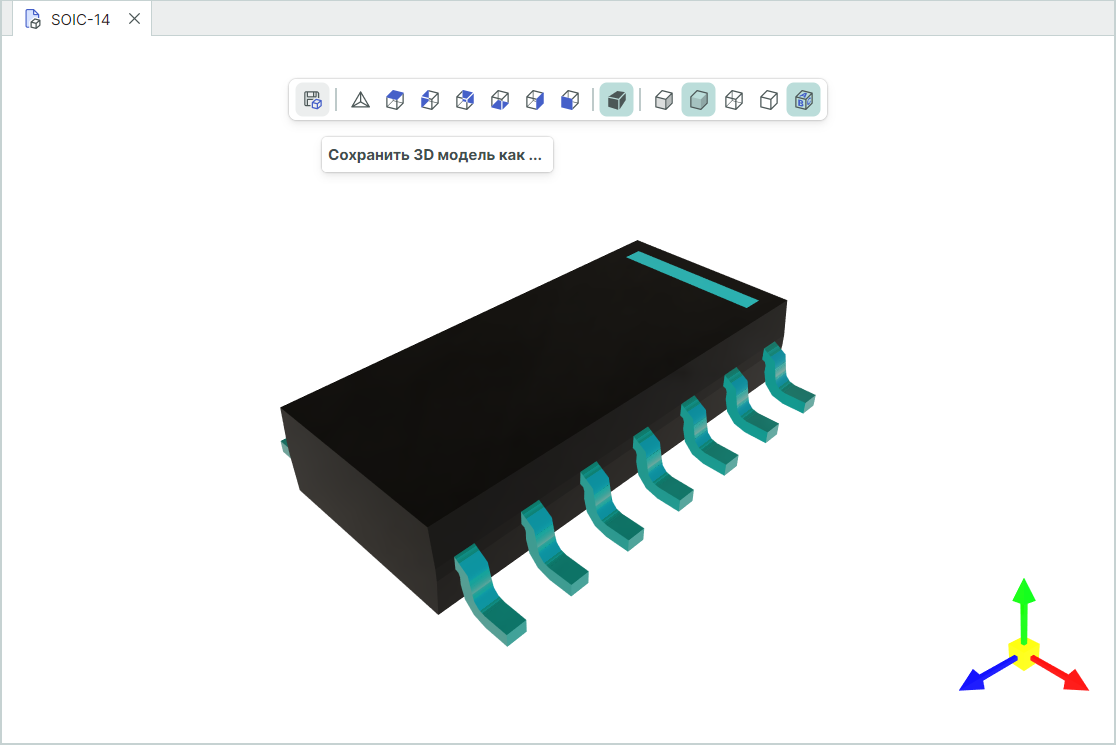
Task: Select the left view cube icon
Action: tap(430, 100)
